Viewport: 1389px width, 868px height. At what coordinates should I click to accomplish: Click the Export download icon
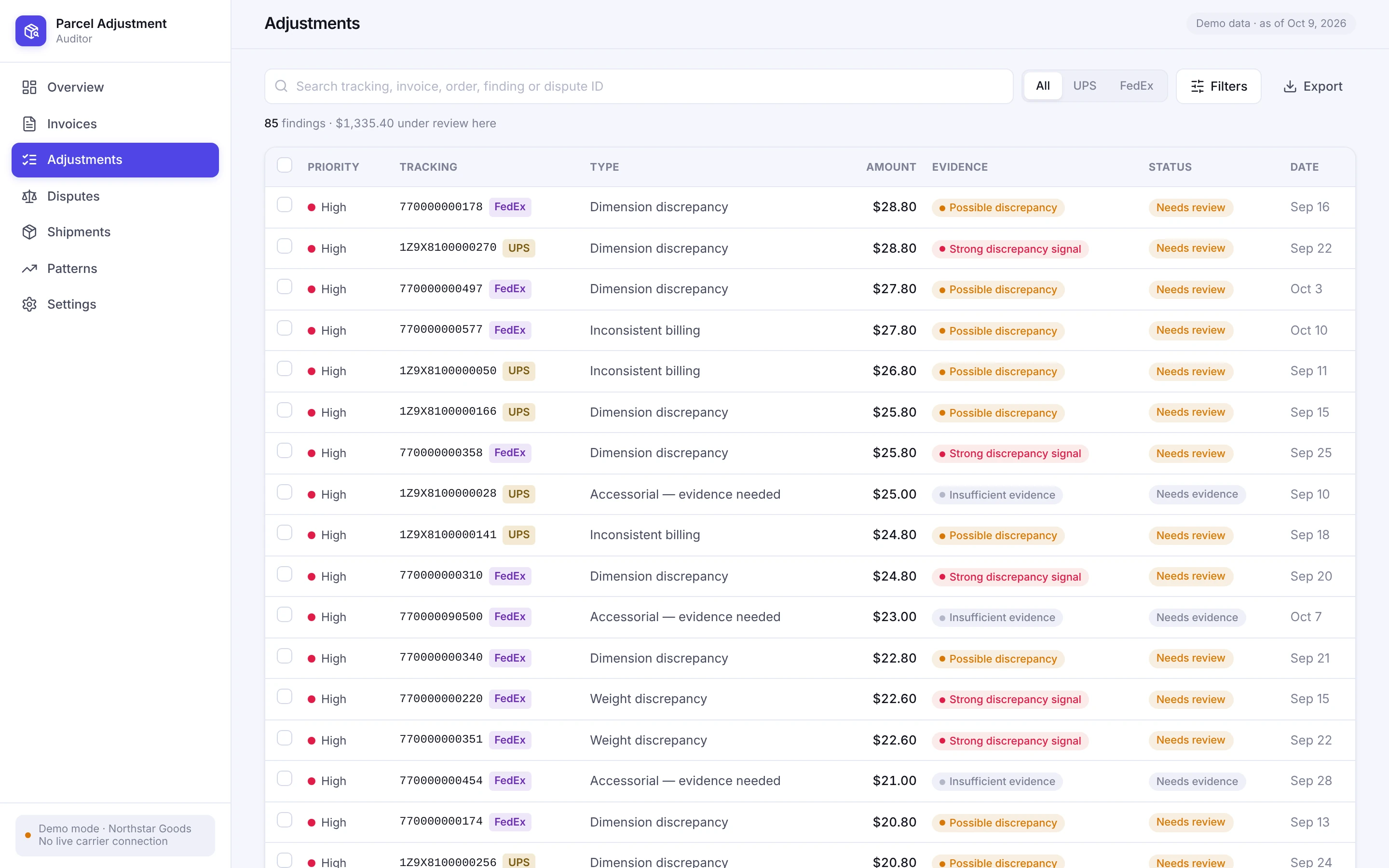point(1290,86)
